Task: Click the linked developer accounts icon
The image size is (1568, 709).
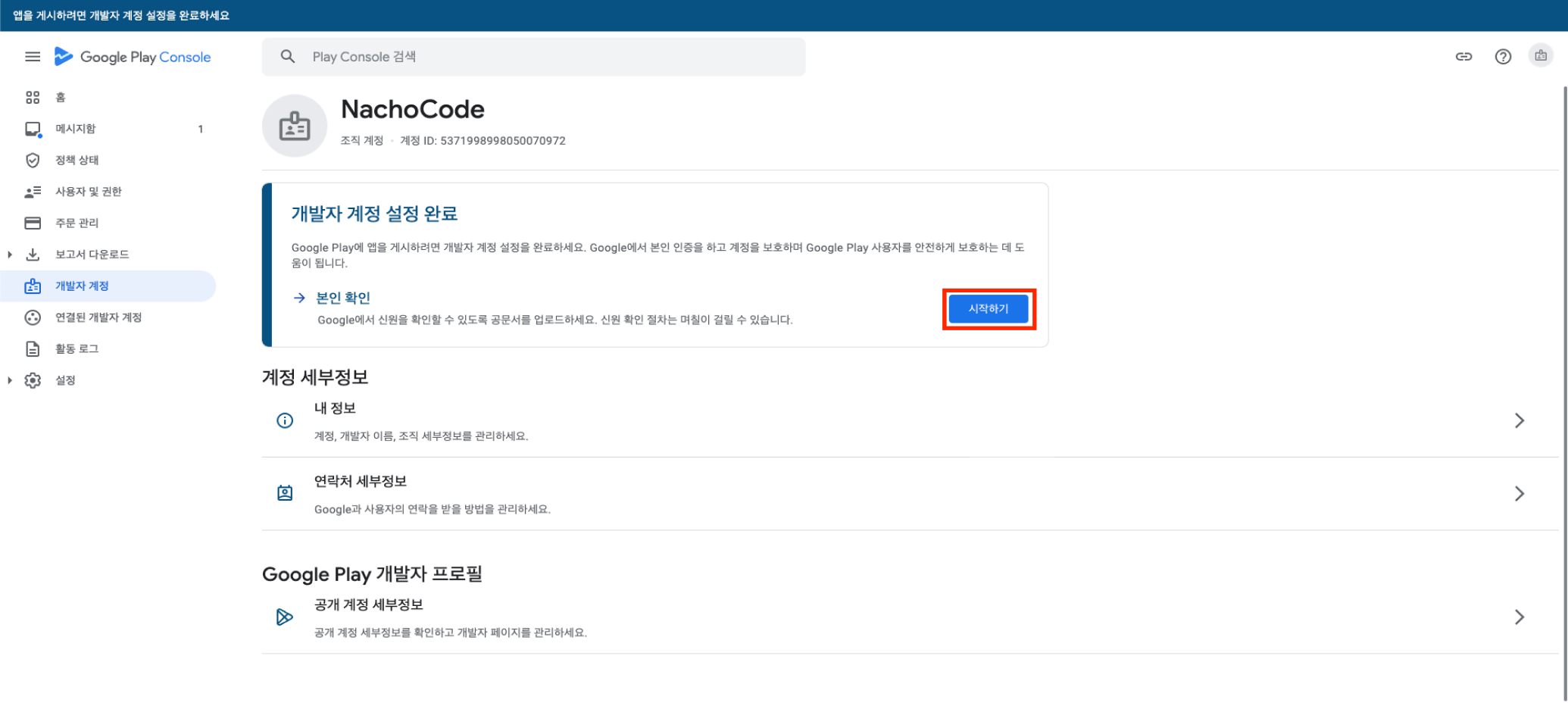Action: click(33, 318)
